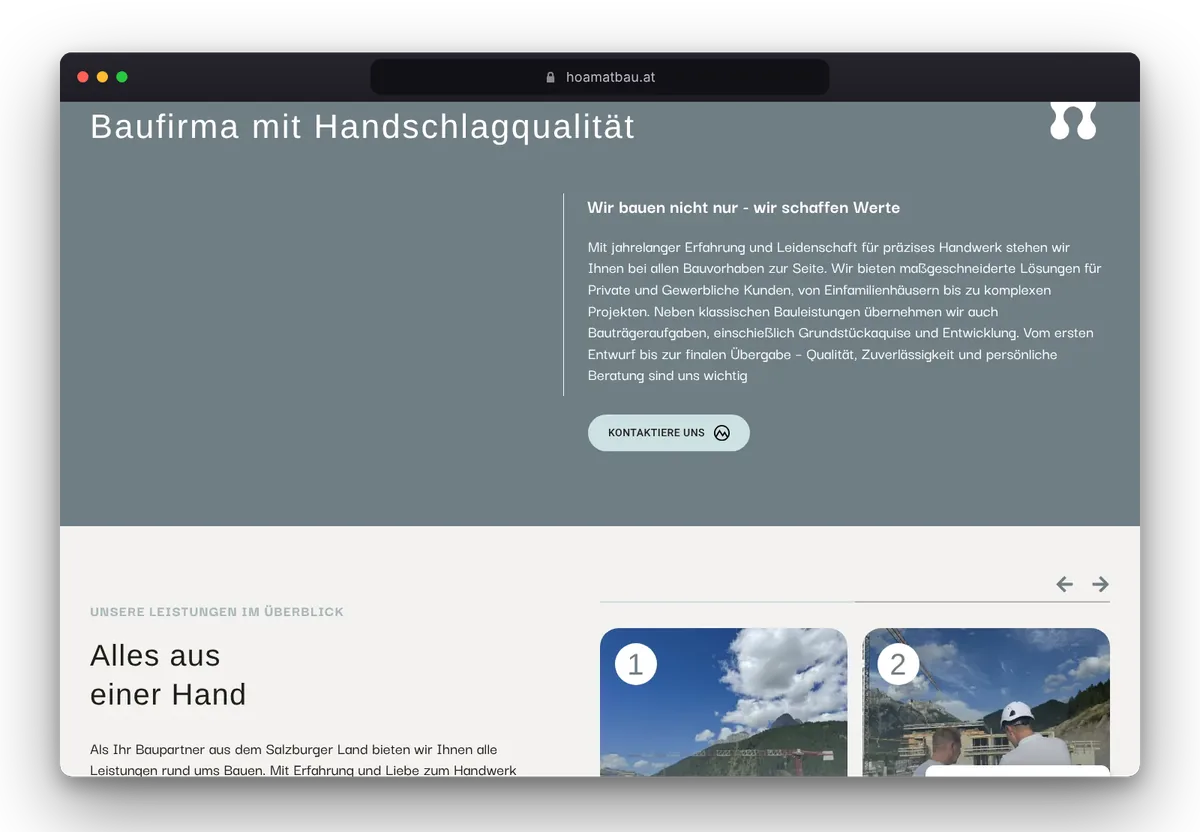Close the browser window with red button
1200x832 pixels.
click(83, 77)
